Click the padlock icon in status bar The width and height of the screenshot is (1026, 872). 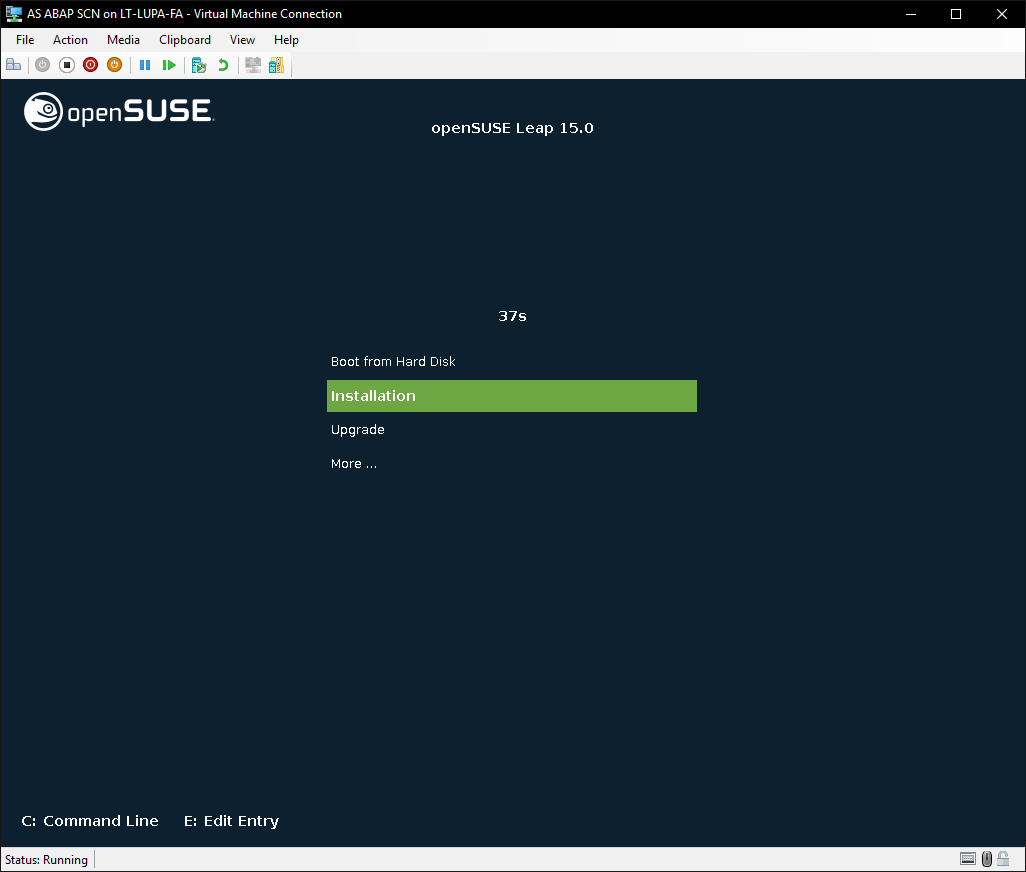[1003, 859]
